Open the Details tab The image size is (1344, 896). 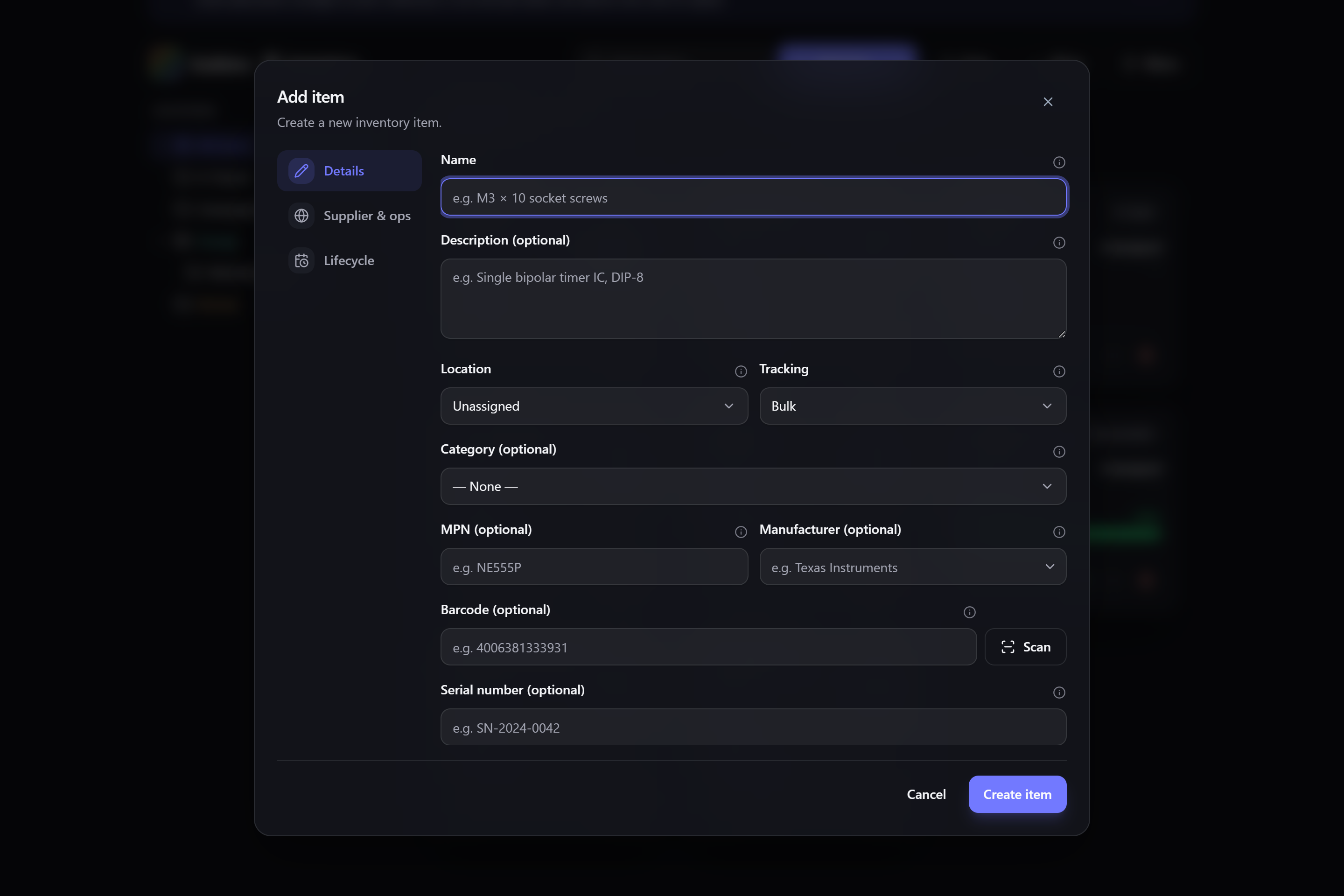tap(349, 171)
